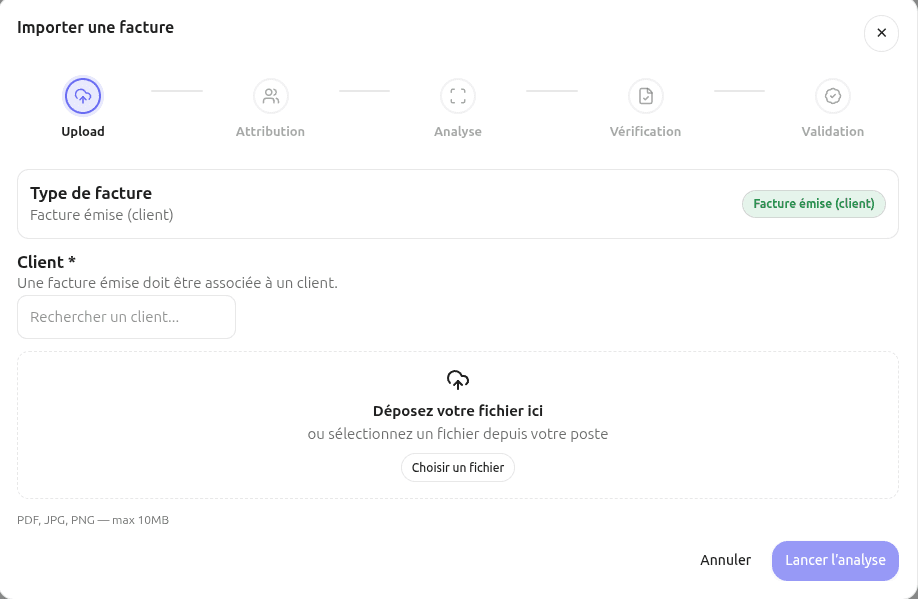Click the Type de facture card
Image resolution: width=918 pixels, height=599 pixels.
click(458, 203)
